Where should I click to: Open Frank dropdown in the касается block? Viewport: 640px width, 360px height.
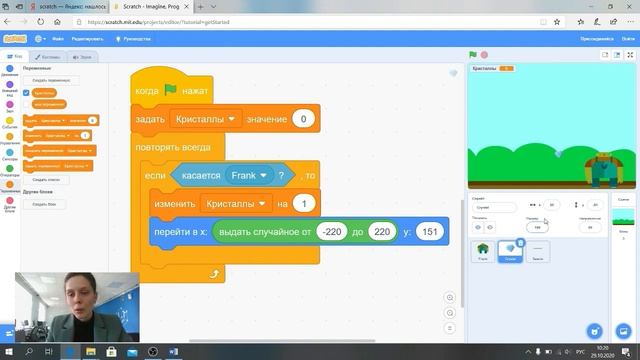[249, 176]
